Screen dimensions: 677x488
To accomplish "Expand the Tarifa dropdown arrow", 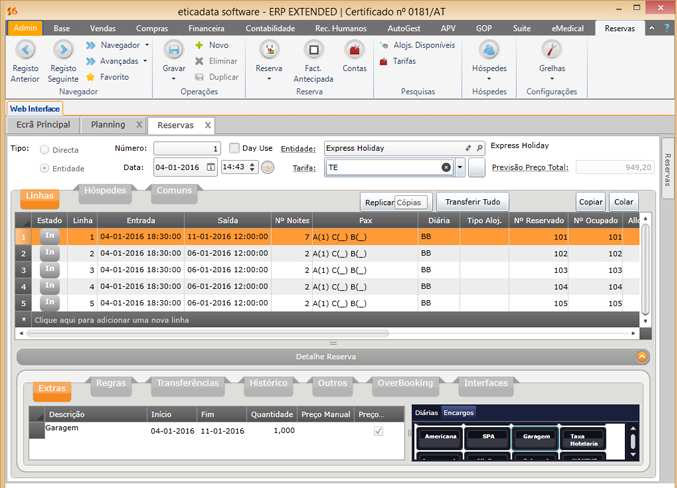I will click(460, 167).
